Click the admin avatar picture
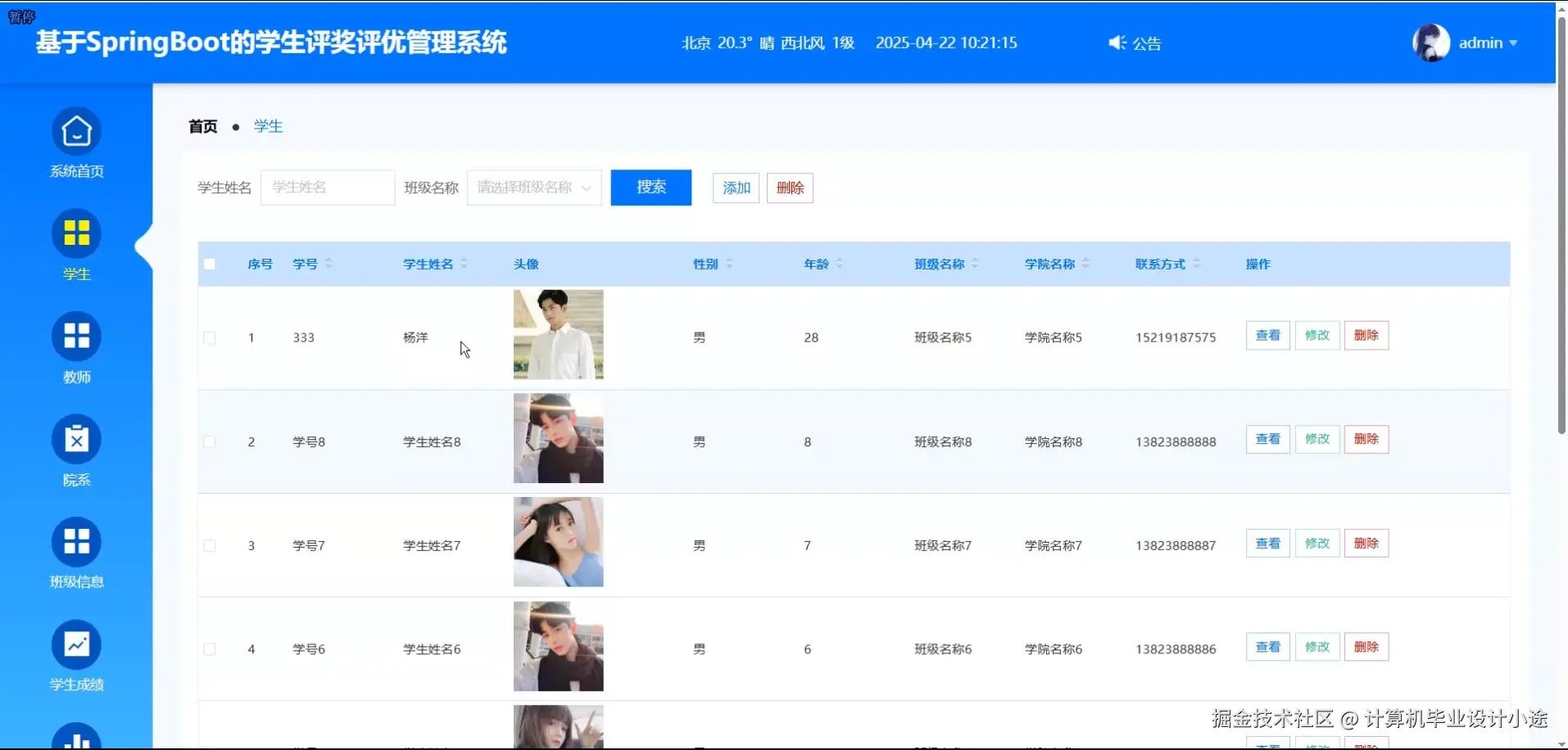 click(1431, 43)
